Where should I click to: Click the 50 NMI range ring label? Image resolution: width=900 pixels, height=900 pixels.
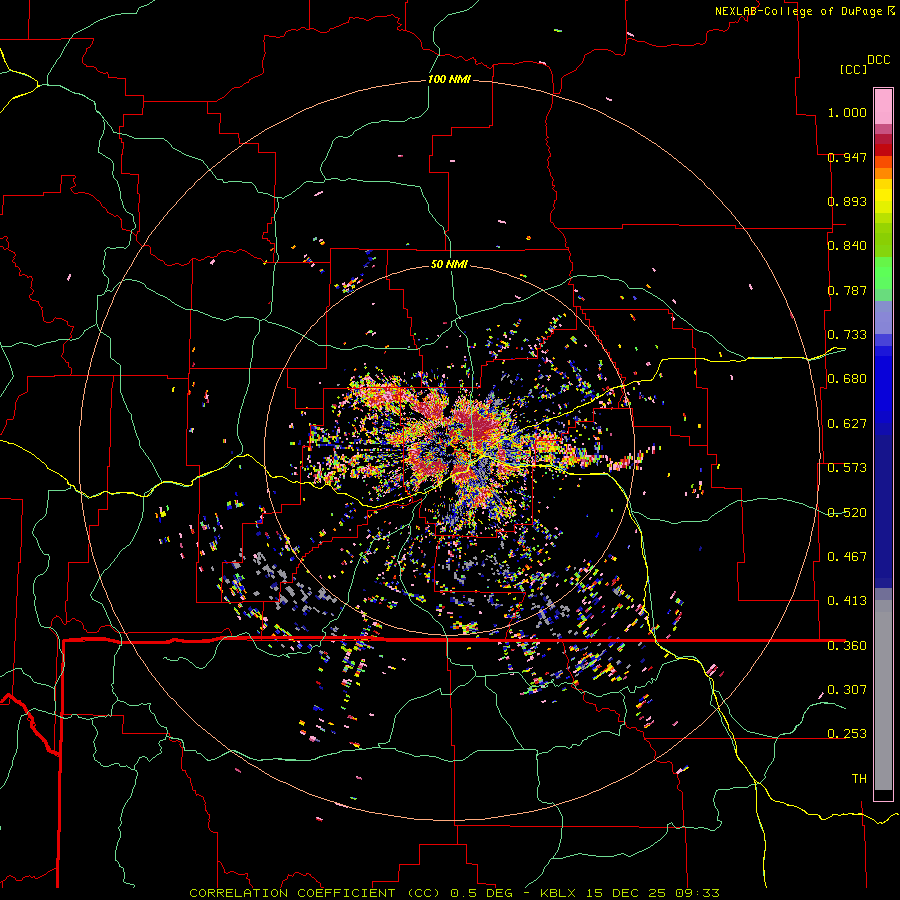[x=449, y=264]
